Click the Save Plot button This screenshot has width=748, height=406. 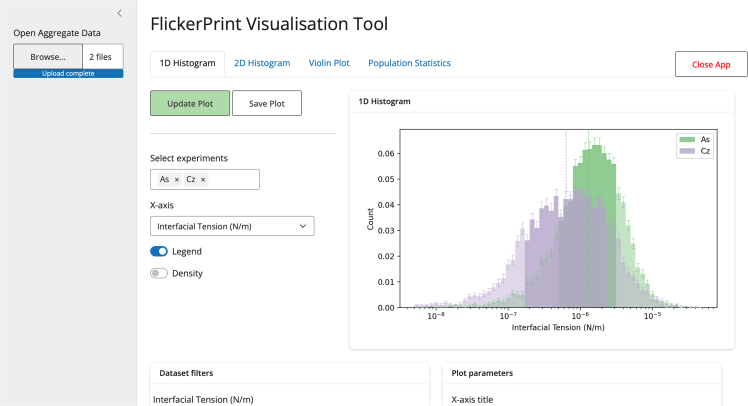[267, 103]
